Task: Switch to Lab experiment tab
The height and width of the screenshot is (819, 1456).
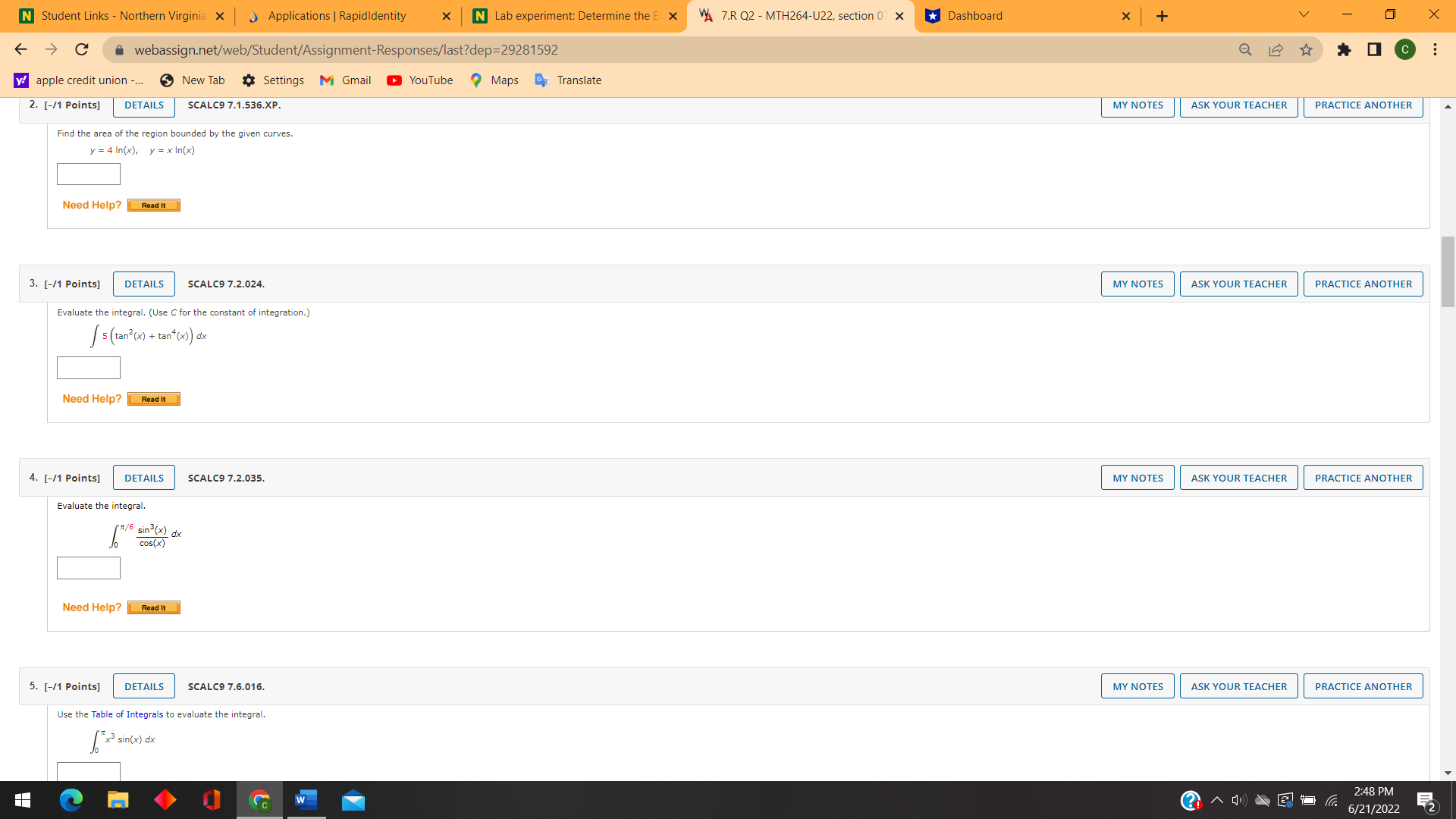Action: pos(571,16)
